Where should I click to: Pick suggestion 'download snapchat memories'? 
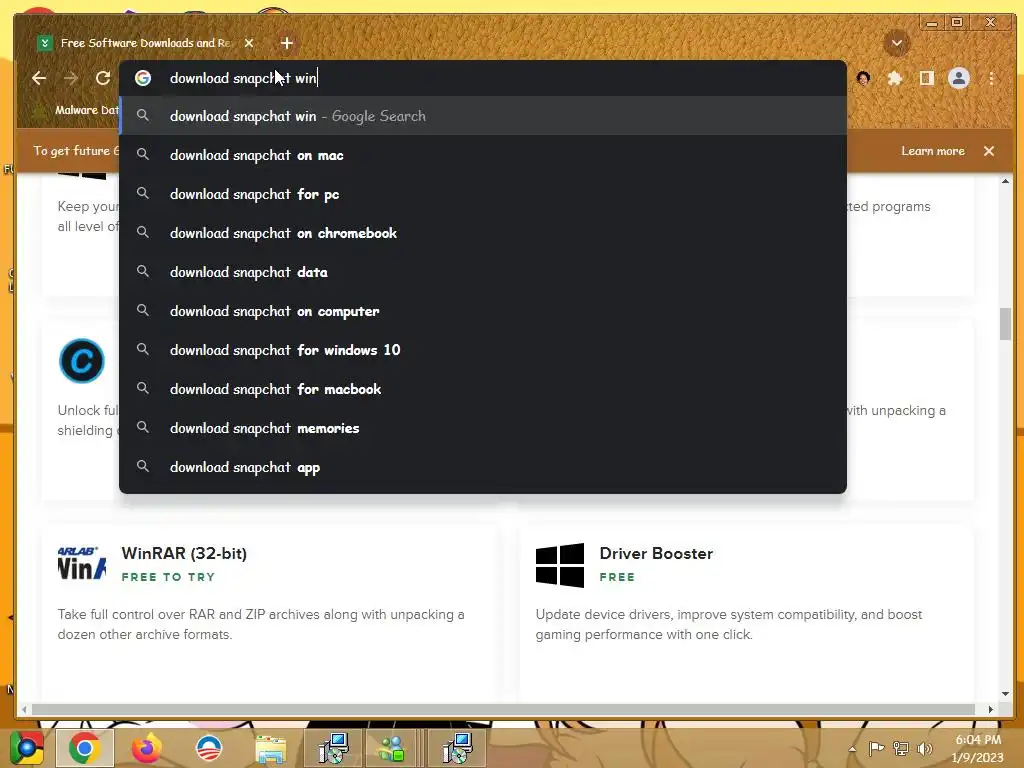coord(483,428)
